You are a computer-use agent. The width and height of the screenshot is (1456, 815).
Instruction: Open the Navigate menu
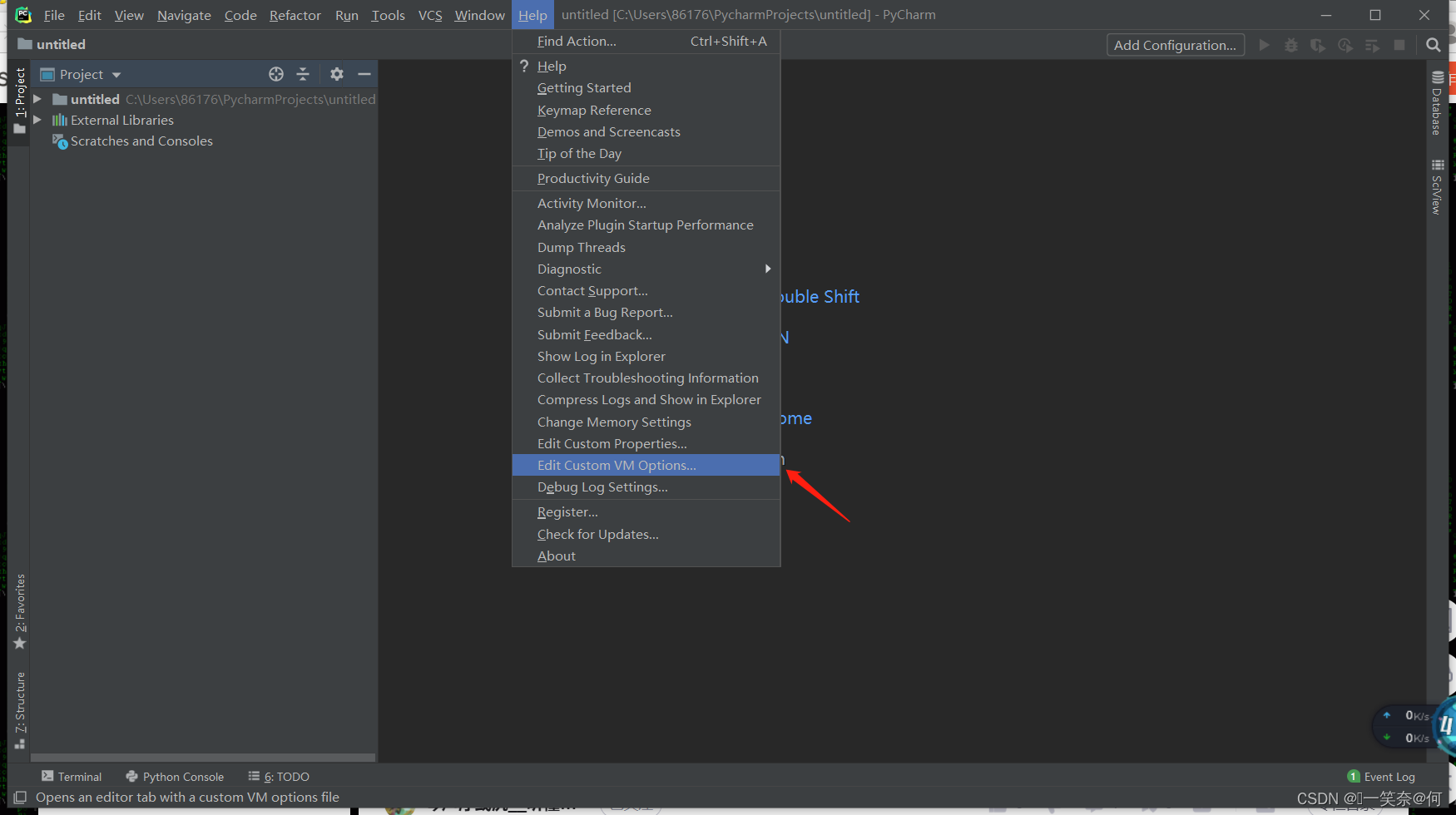tap(184, 15)
